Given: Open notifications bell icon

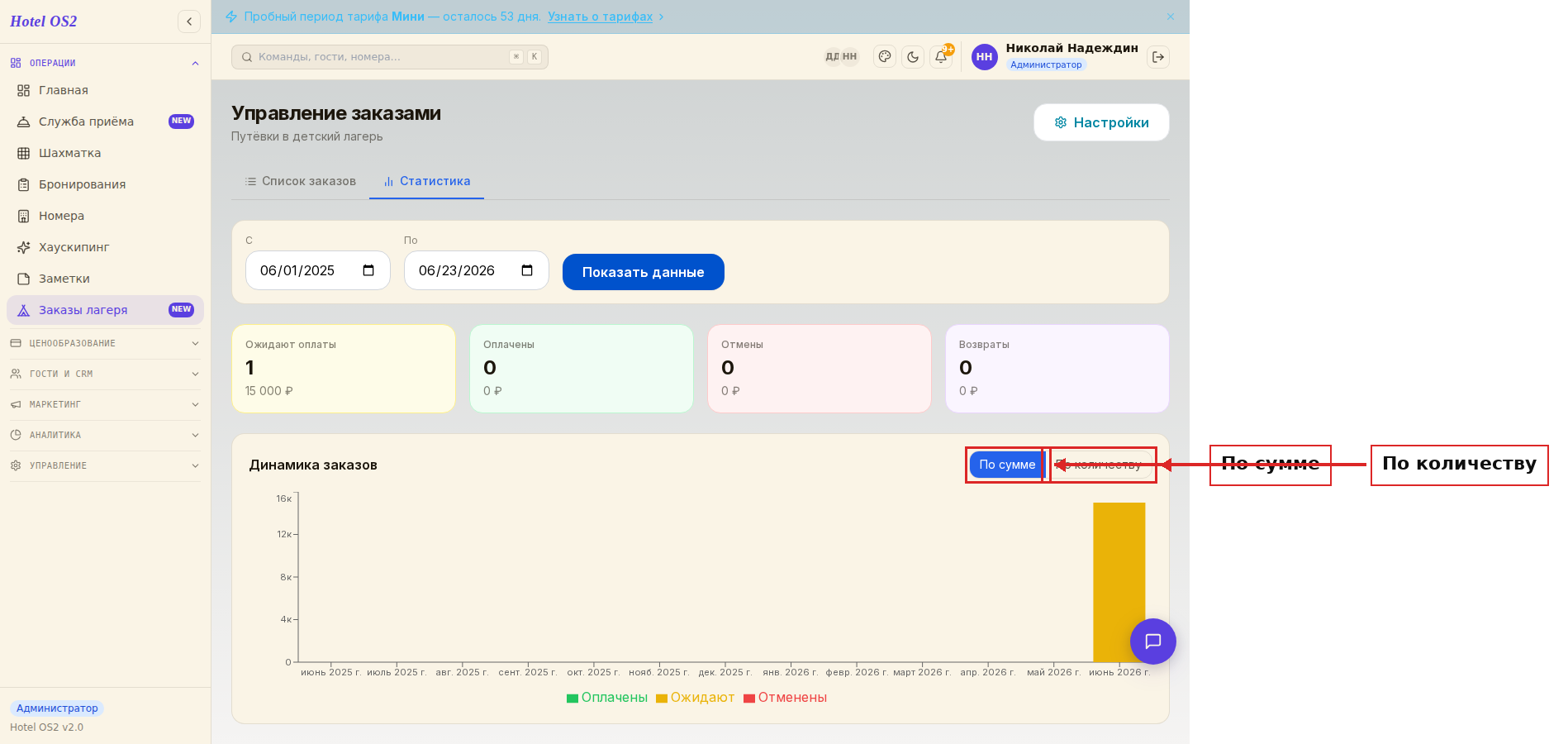Looking at the screenshot, I should pyautogui.click(x=941, y=57).
